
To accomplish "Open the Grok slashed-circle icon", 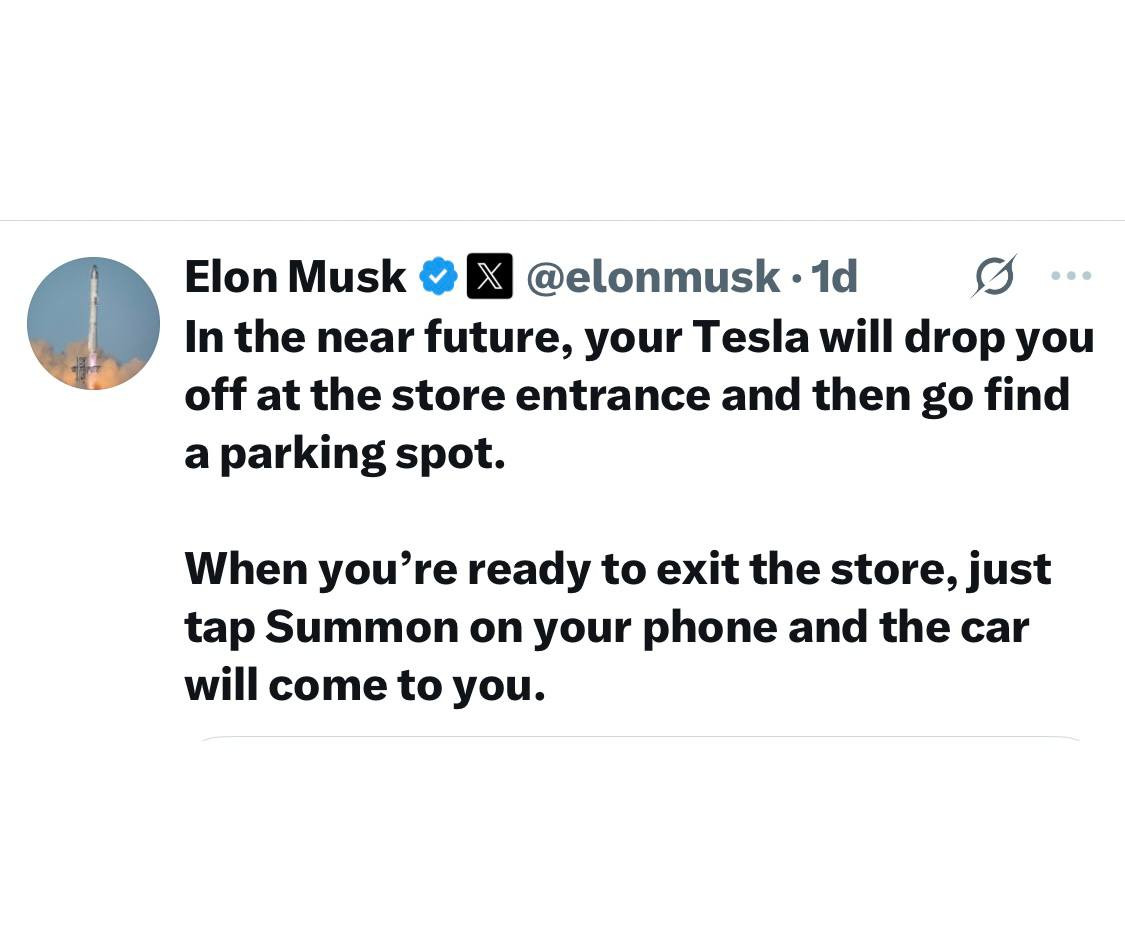I will click(992, 276).
